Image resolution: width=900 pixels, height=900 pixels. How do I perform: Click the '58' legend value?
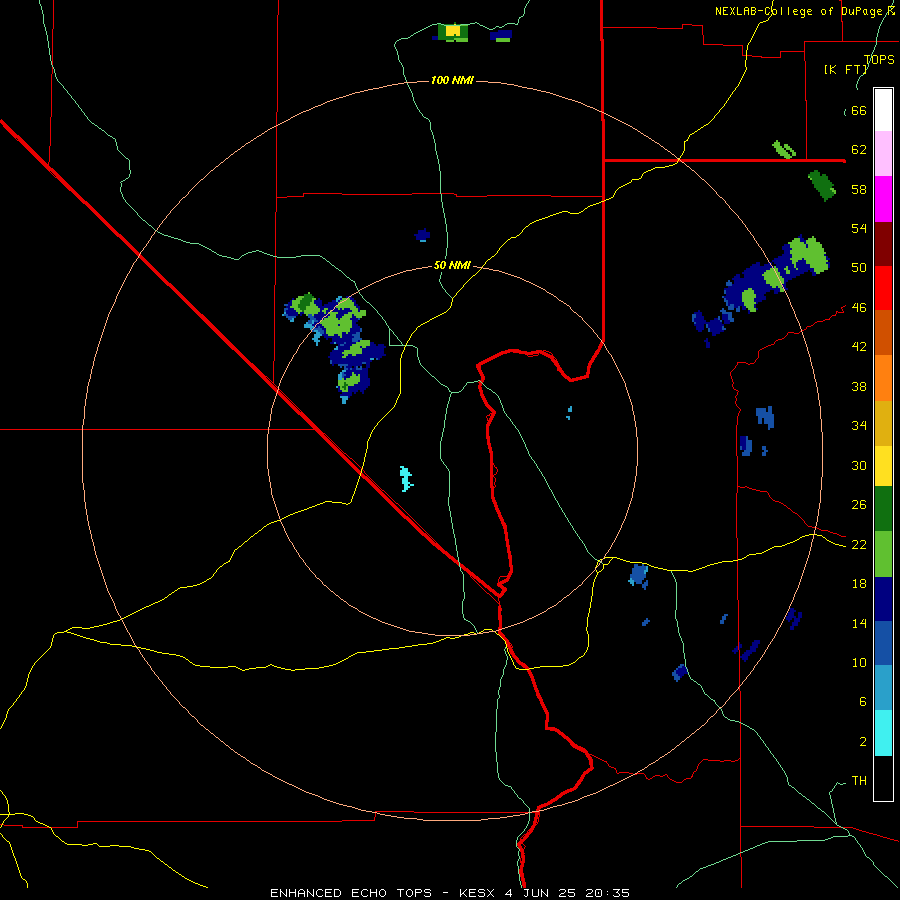859,189
